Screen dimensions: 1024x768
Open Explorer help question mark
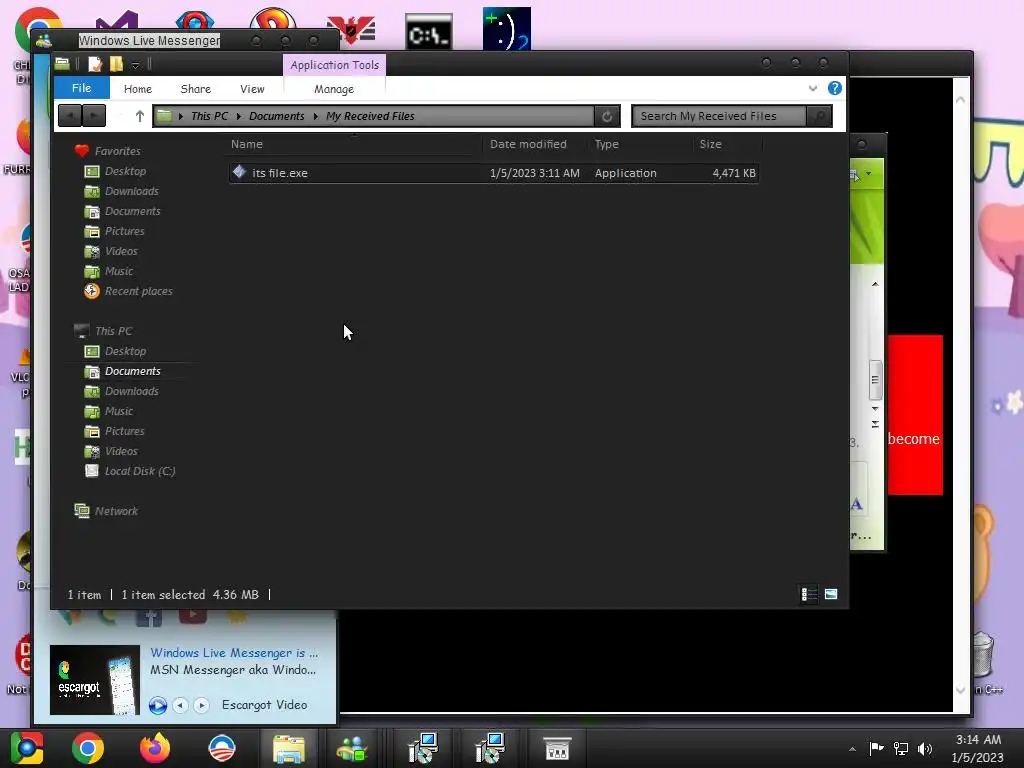[835, 88]
